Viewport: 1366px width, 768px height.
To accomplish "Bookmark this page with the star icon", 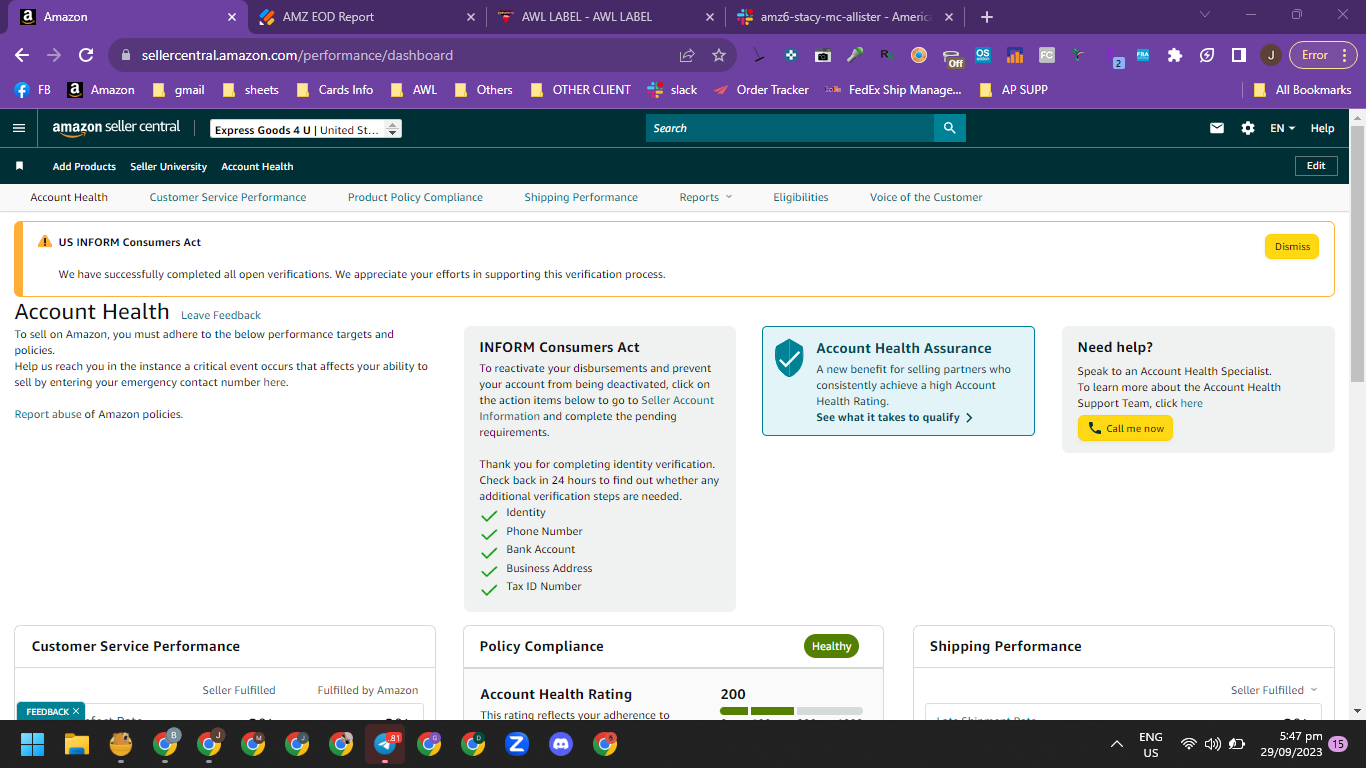I will click(719, 55).
